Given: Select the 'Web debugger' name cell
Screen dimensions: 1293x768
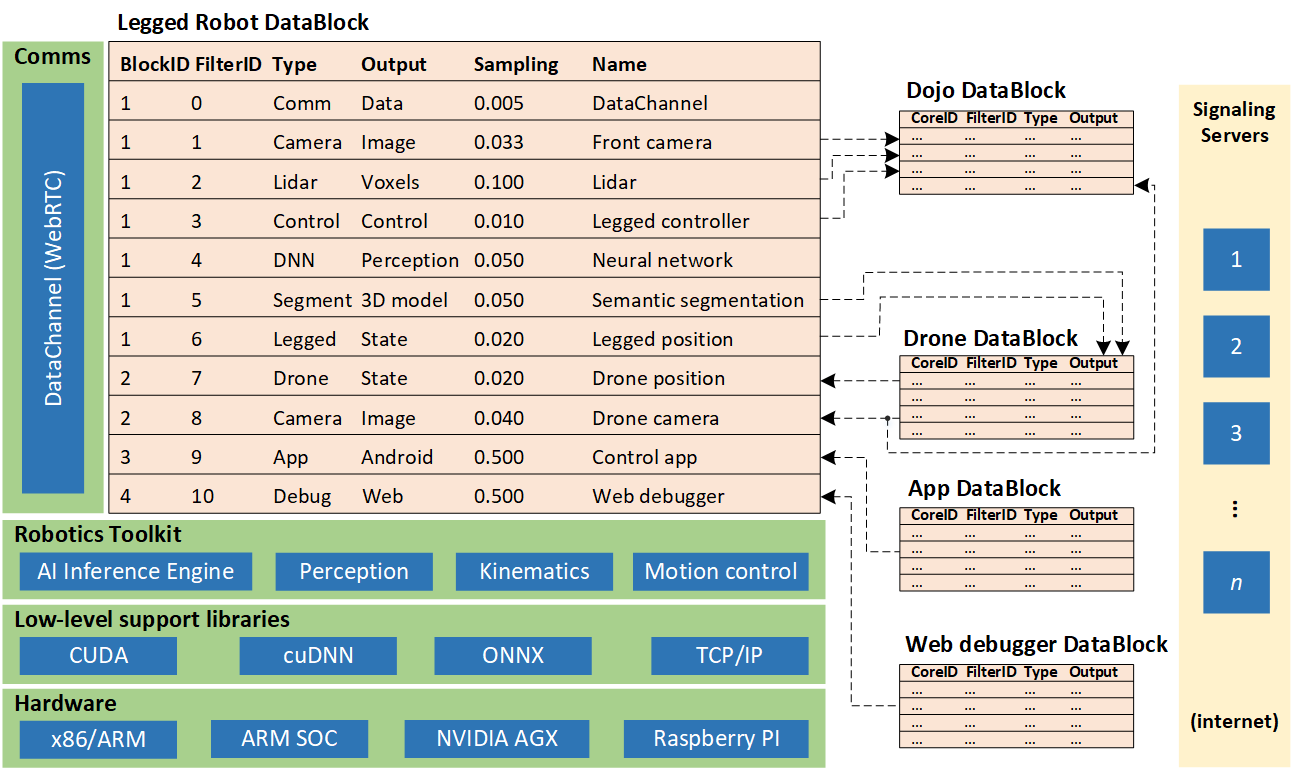Looking at the screenshot, I should tap(658, 496).
